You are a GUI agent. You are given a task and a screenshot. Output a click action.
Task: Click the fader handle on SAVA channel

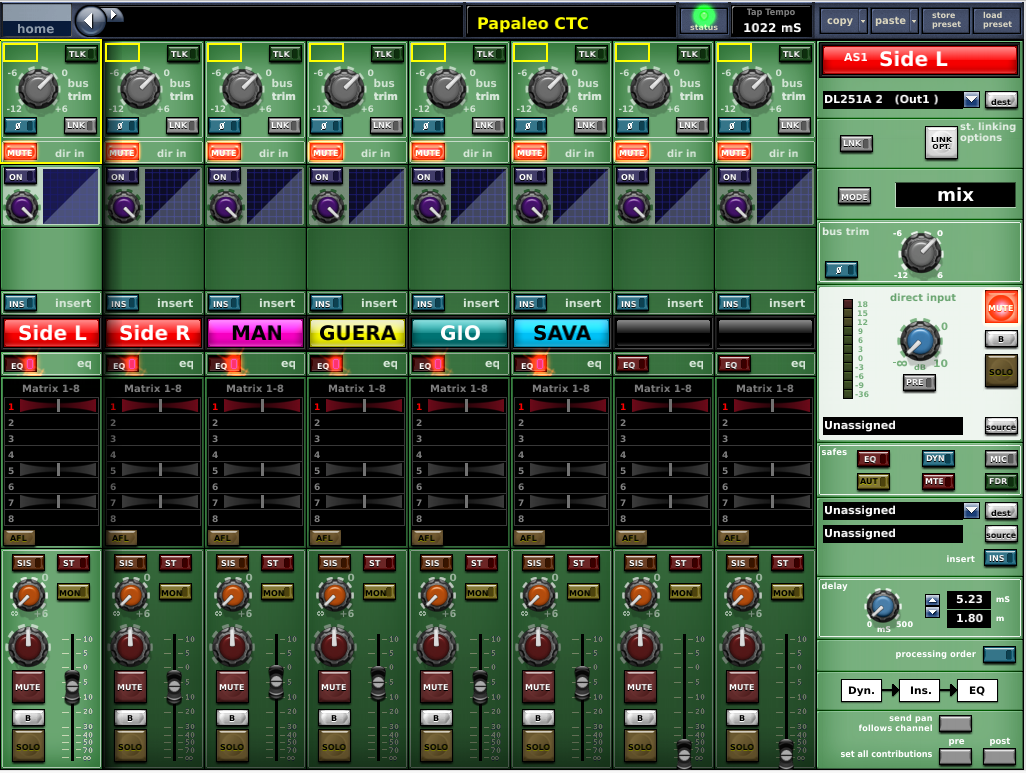581,684
